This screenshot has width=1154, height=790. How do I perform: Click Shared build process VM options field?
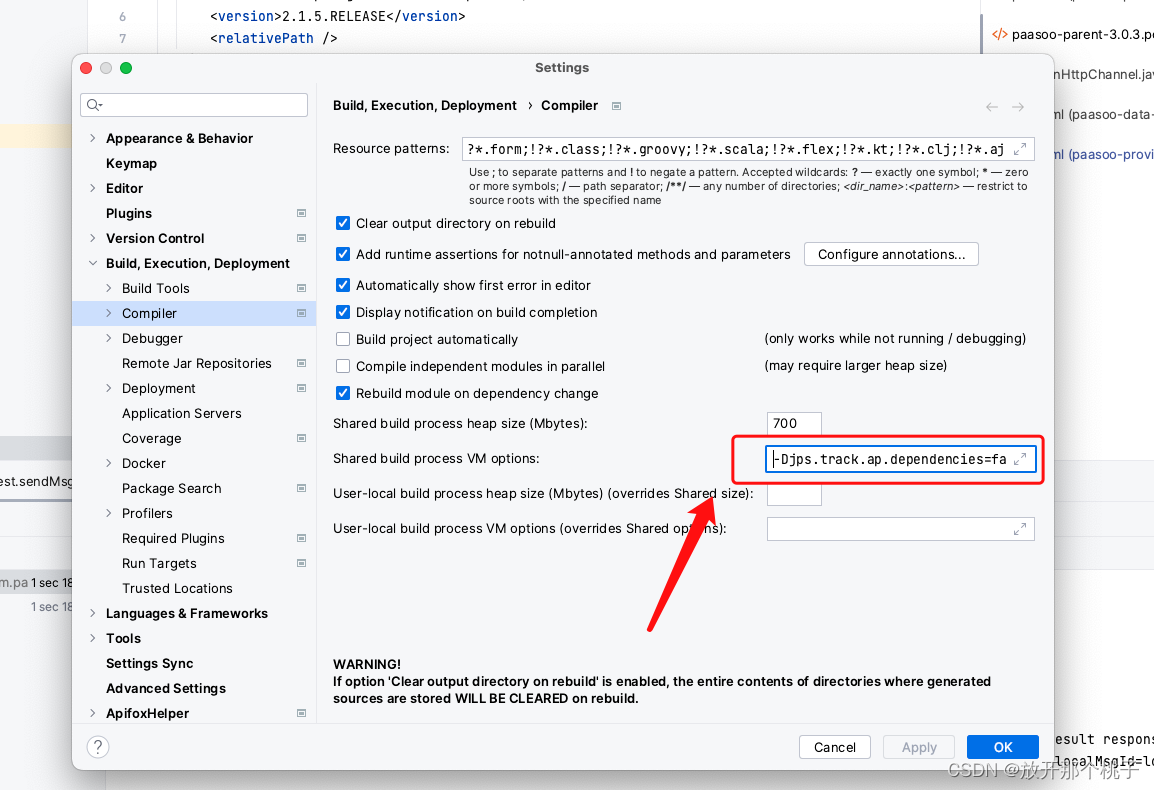[900, 459]
